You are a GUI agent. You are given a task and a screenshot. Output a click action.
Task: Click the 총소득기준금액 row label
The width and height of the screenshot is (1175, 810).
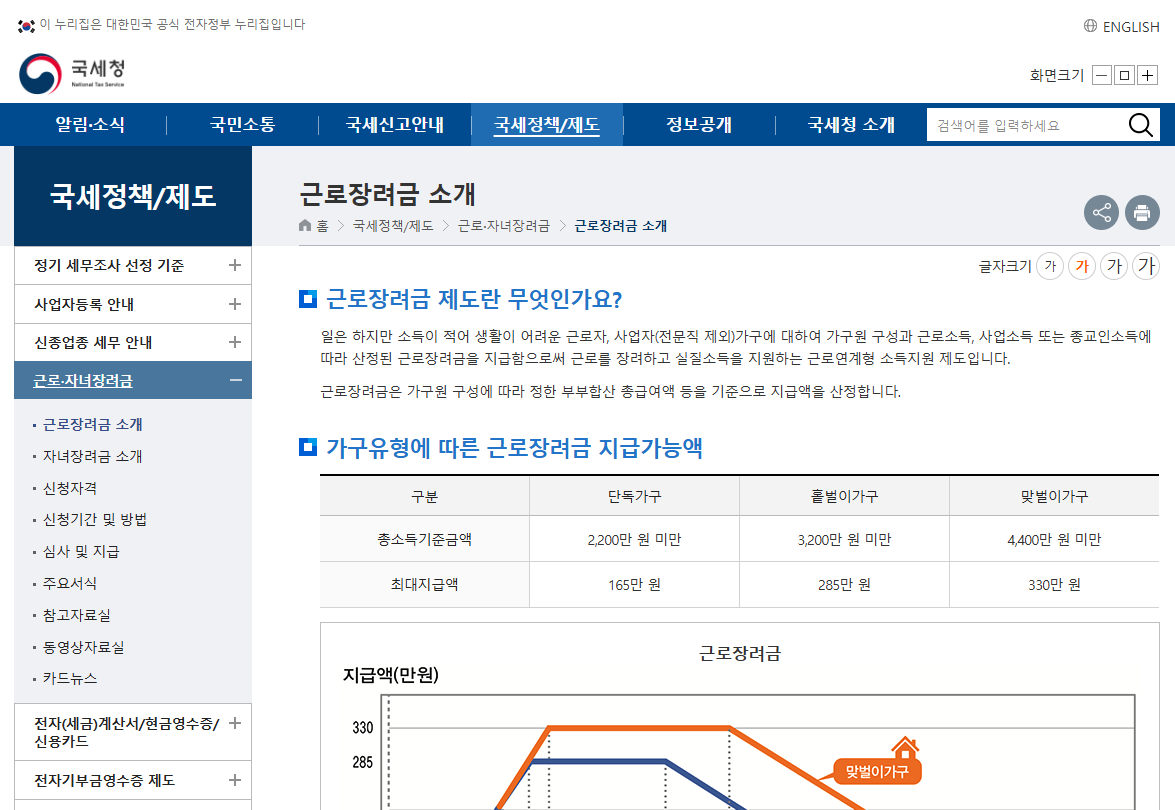424,540
